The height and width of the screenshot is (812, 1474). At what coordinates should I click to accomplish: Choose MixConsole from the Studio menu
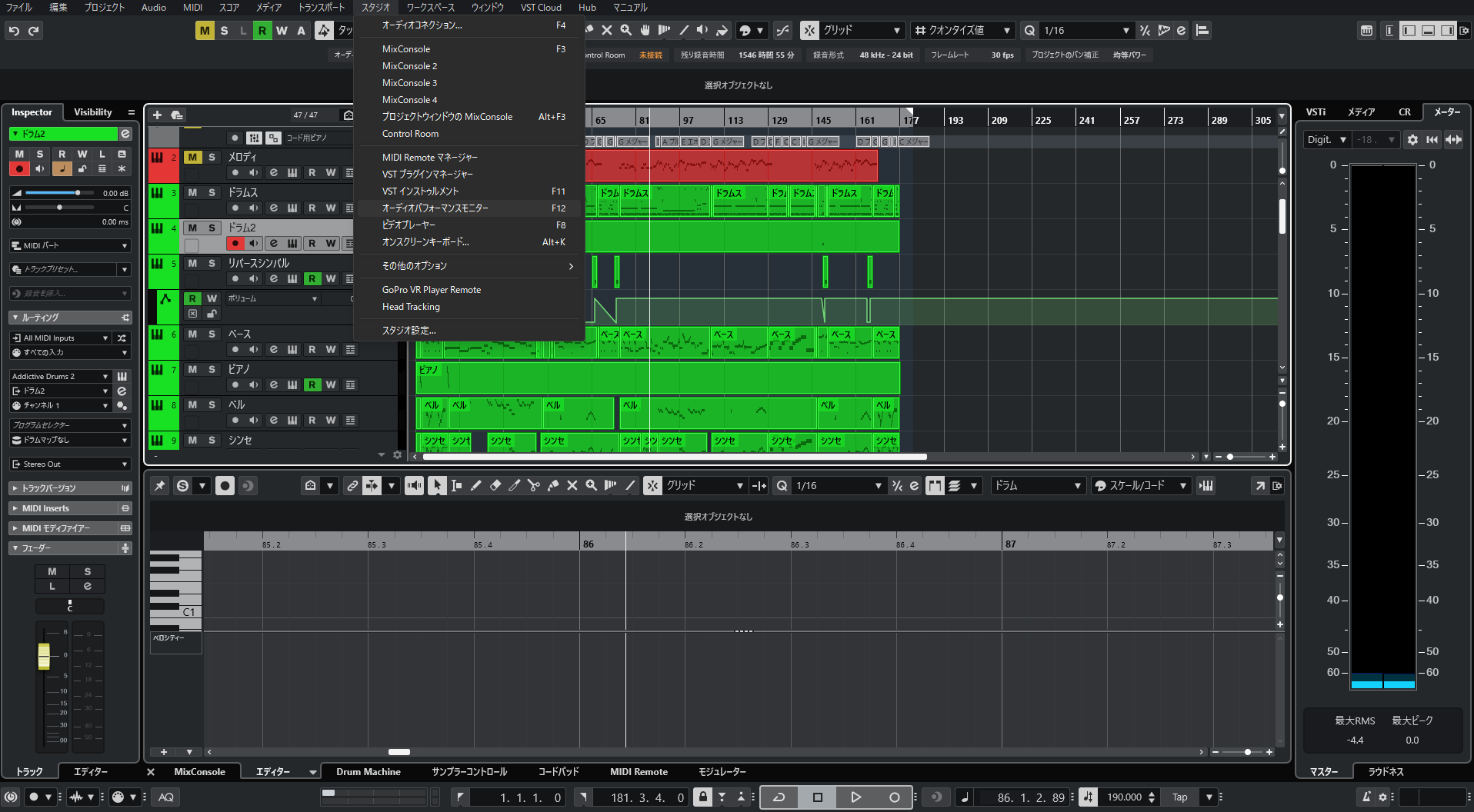406,49
